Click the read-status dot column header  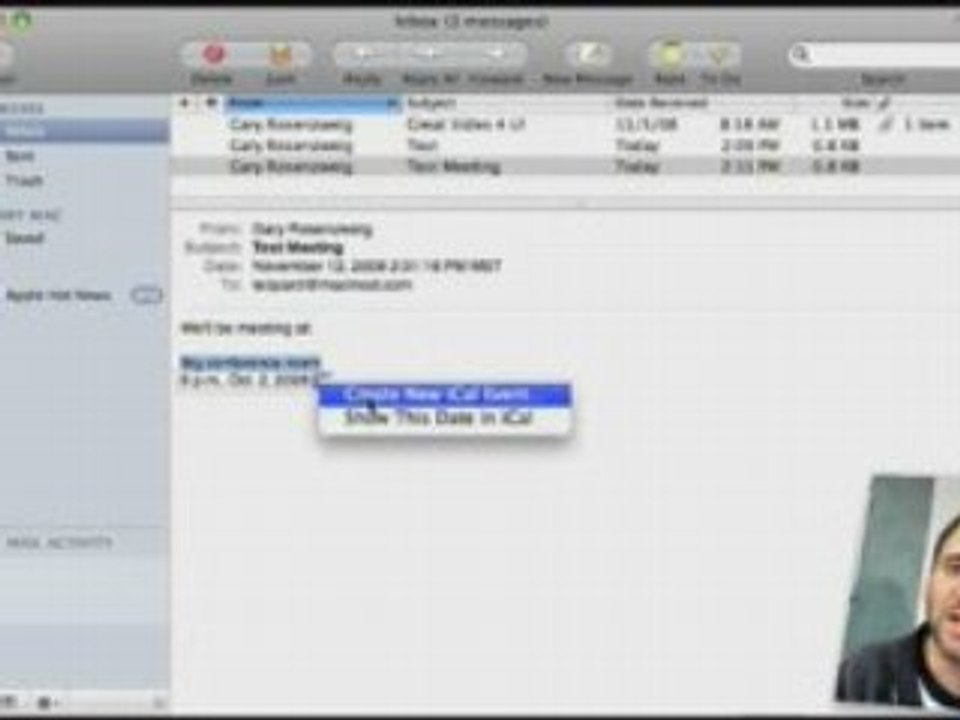tap(184, 103)
